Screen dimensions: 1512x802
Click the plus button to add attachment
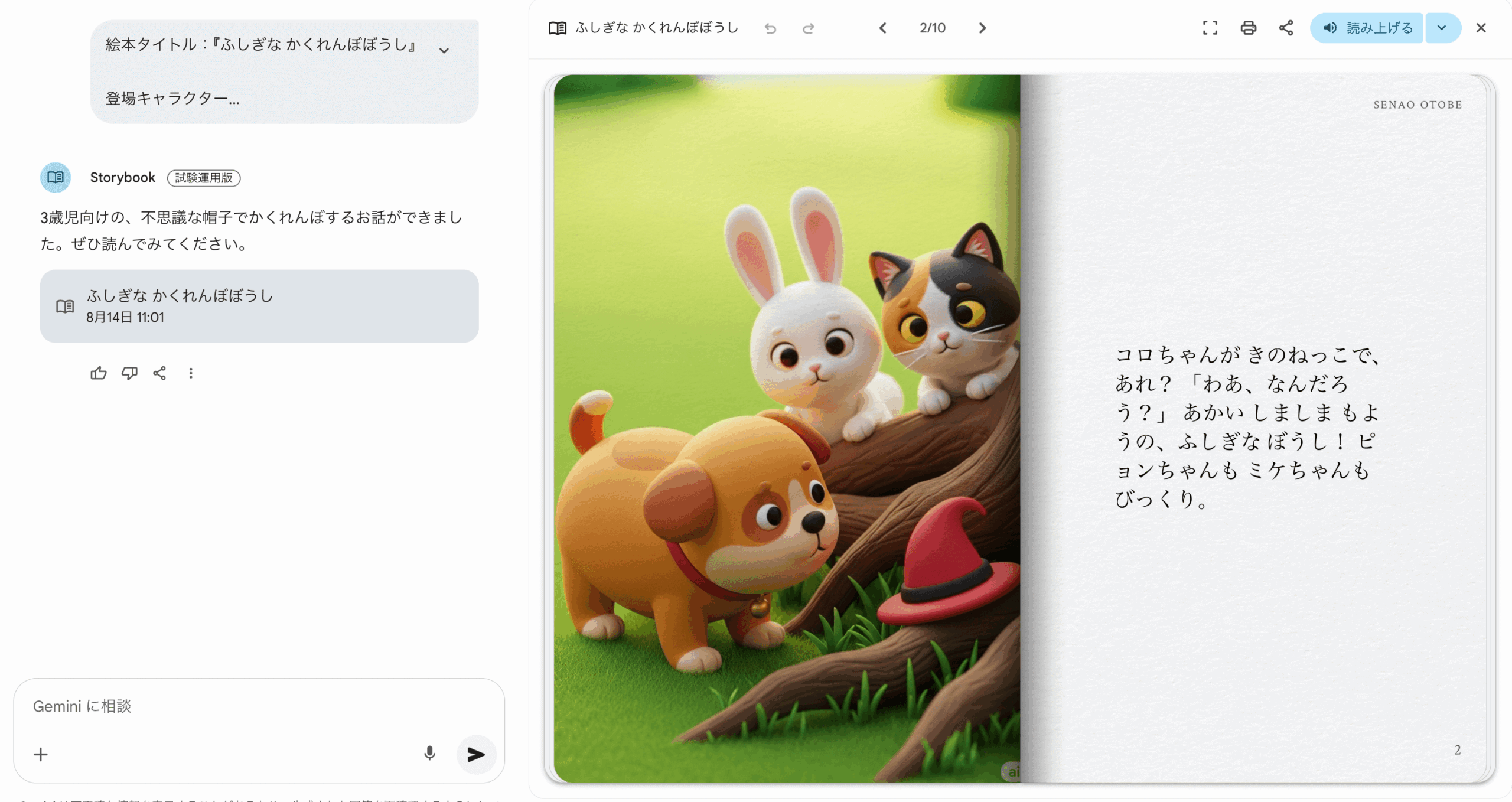[41, 754]
